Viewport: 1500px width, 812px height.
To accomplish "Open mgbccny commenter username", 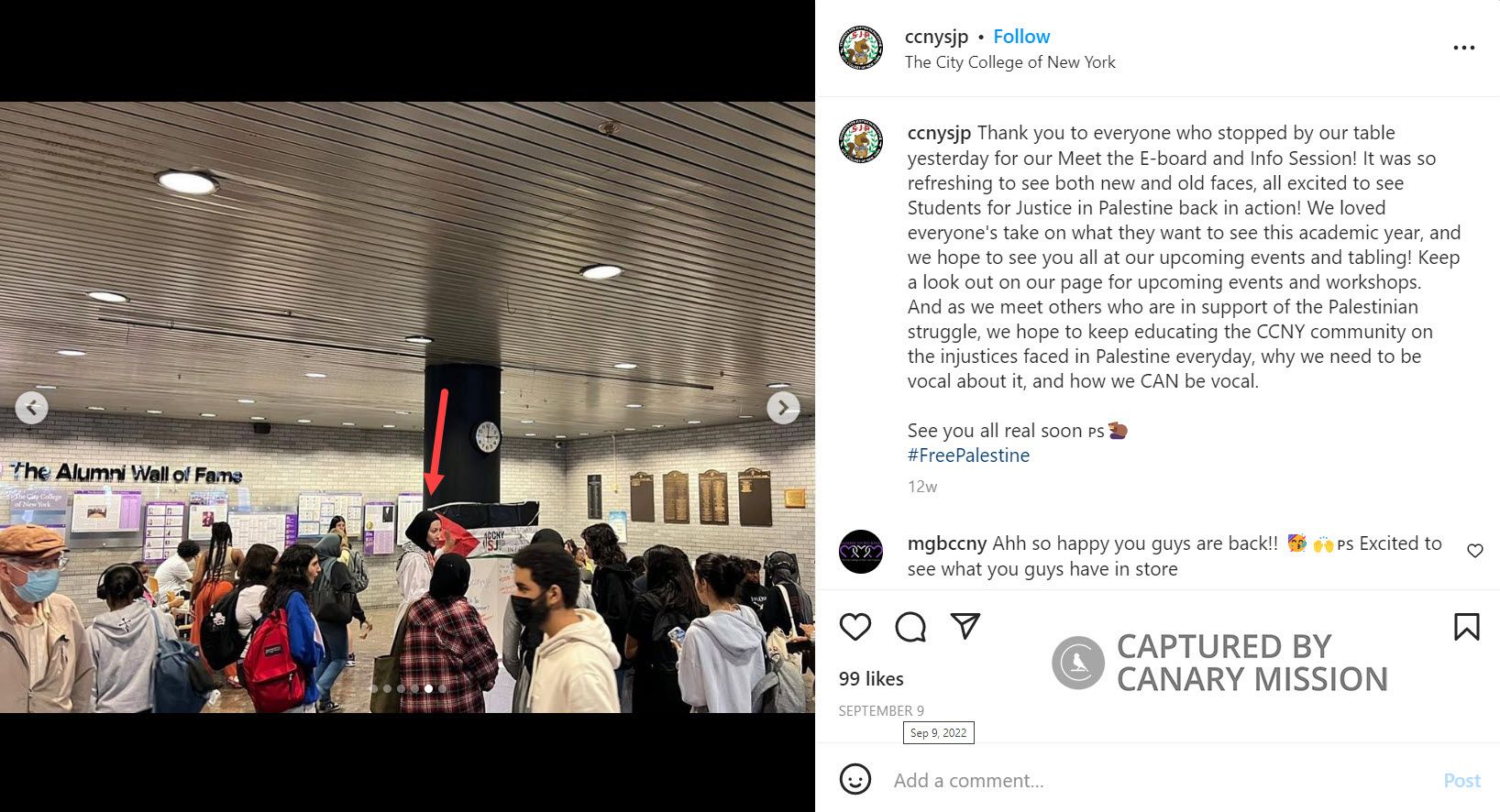I will coord(947,543).
